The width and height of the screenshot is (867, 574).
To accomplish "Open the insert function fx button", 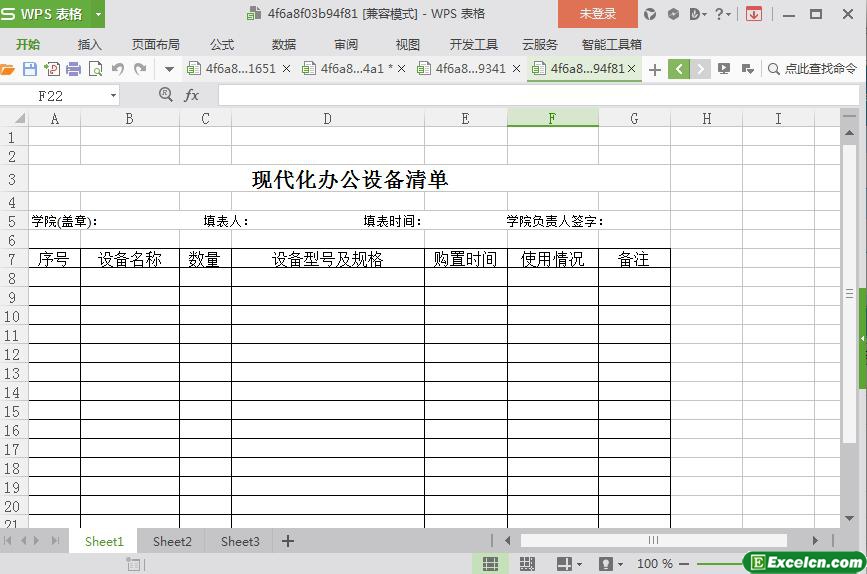I will (191, 96).
